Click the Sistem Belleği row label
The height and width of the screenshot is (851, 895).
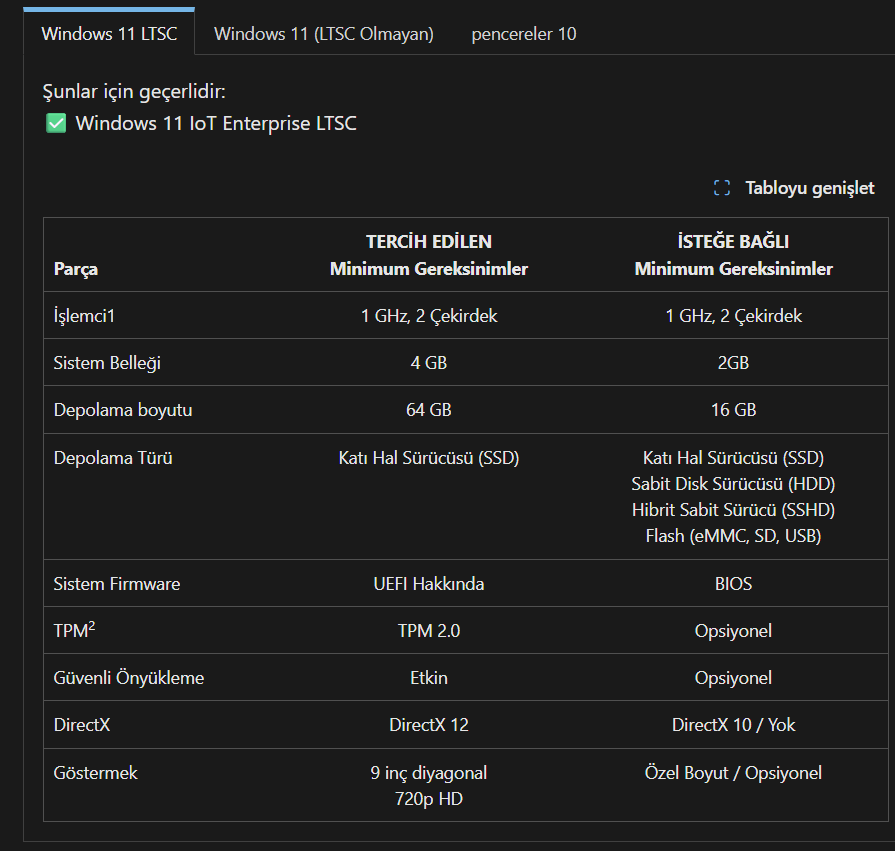pos(107,363)
